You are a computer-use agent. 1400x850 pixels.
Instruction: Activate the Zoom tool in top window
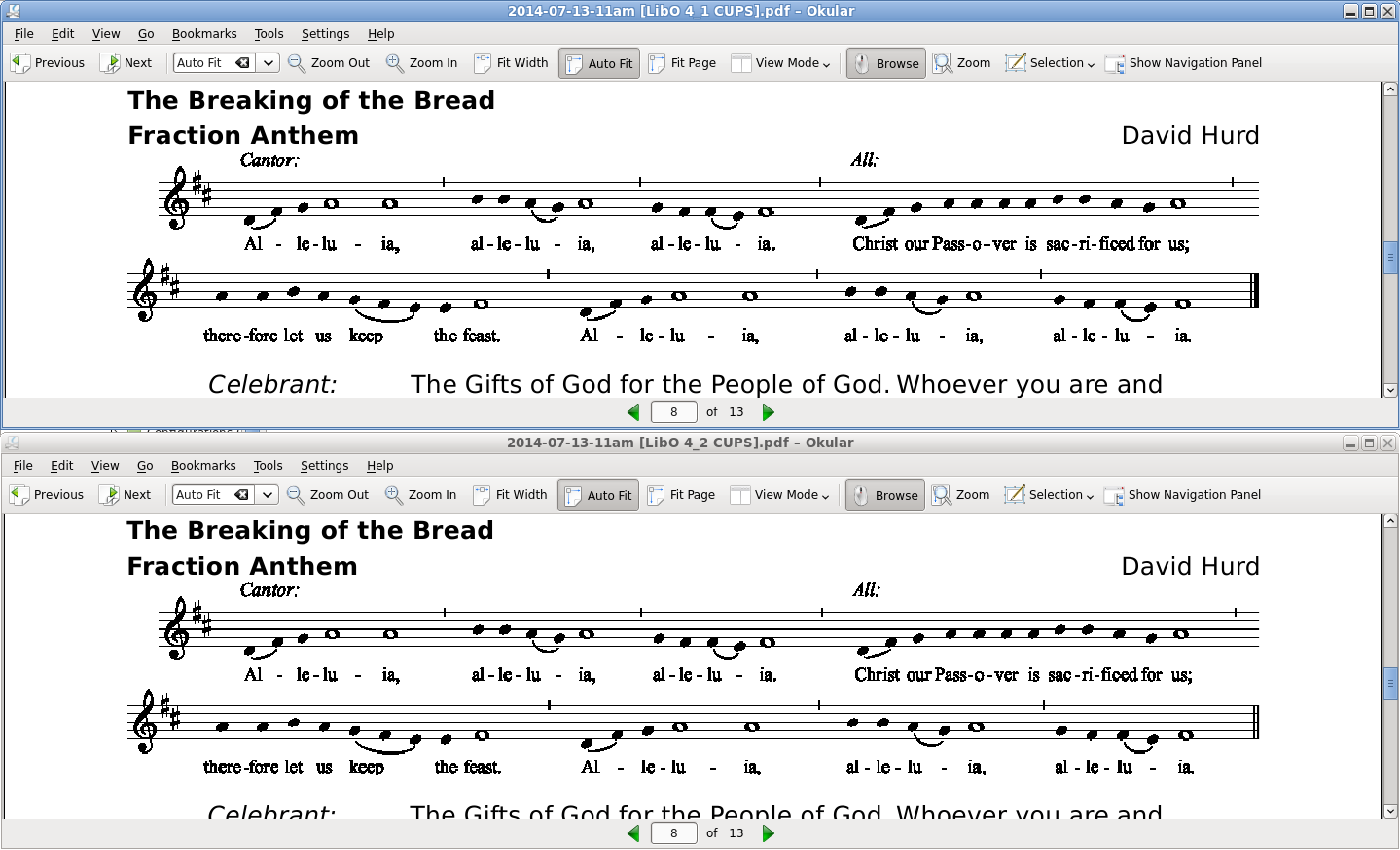tap(961, 63)
